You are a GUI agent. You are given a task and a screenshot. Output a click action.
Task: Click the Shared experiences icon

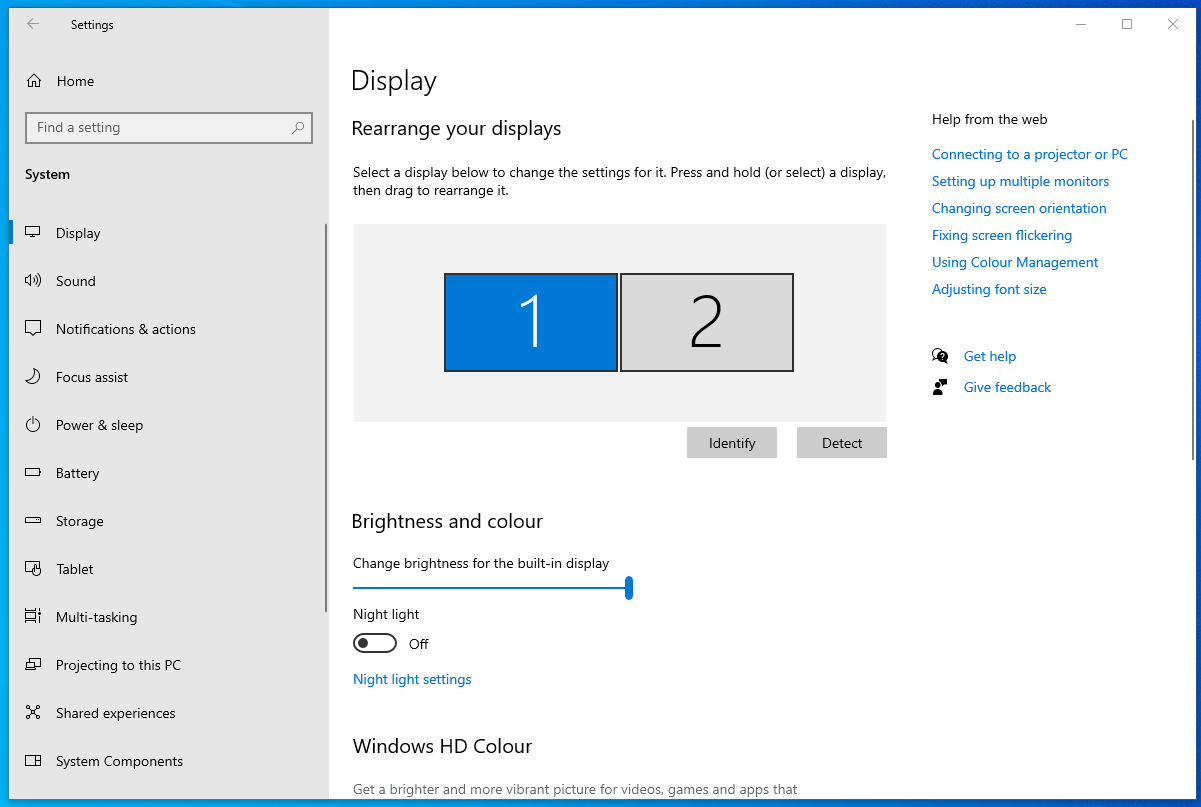(x=33, y=713)
